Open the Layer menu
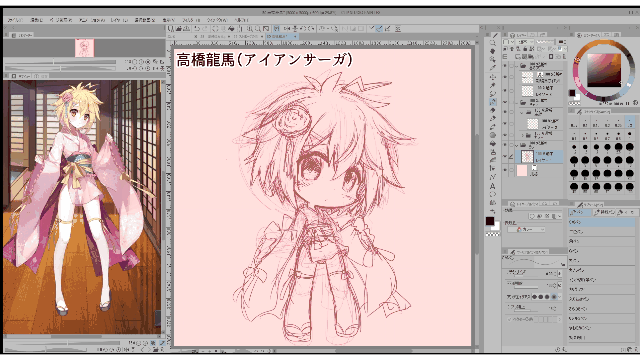 pos(119,20)
